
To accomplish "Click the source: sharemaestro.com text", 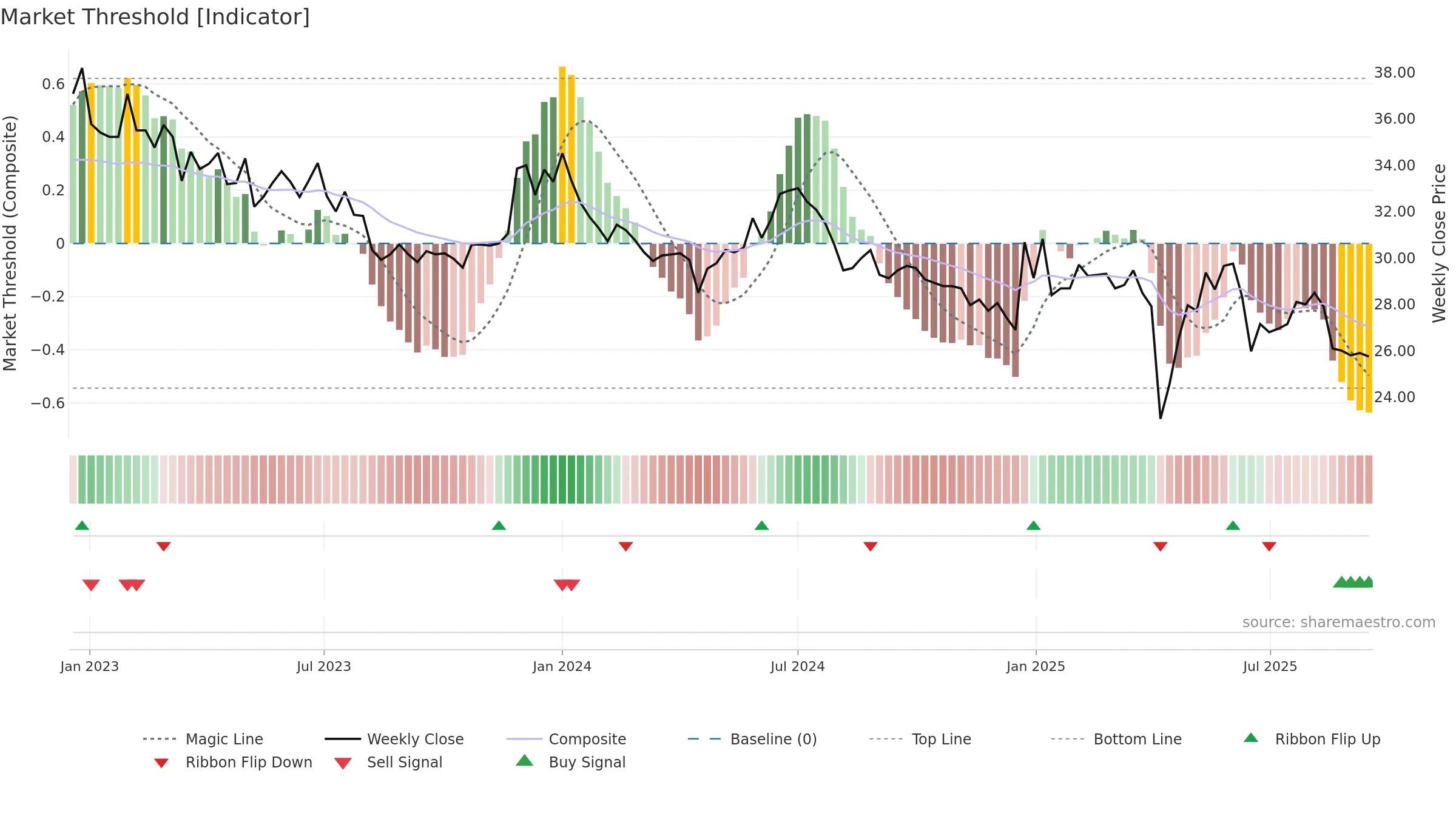I will [1339, 622].
